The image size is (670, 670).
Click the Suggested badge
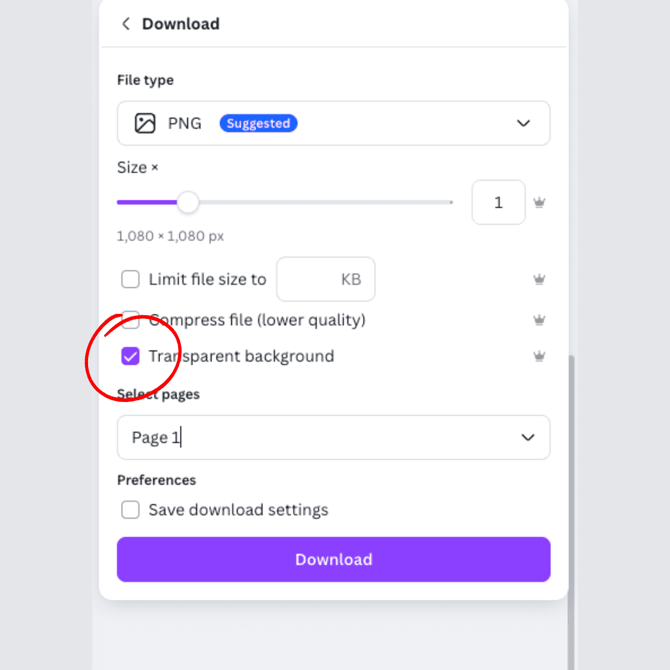(x=258, y=123)
